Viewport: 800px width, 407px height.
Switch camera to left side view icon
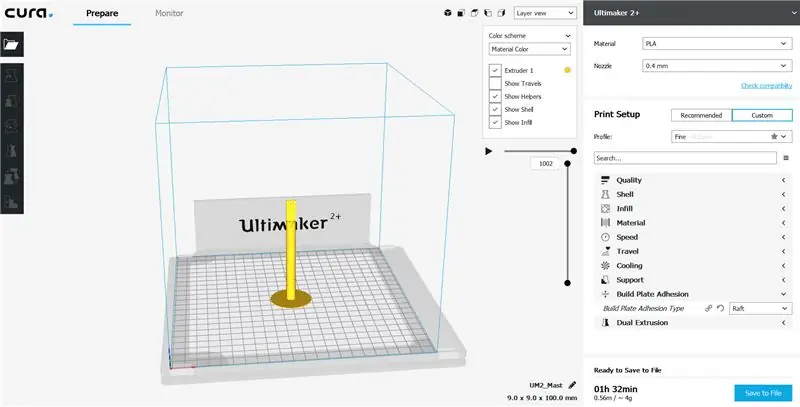488,13
